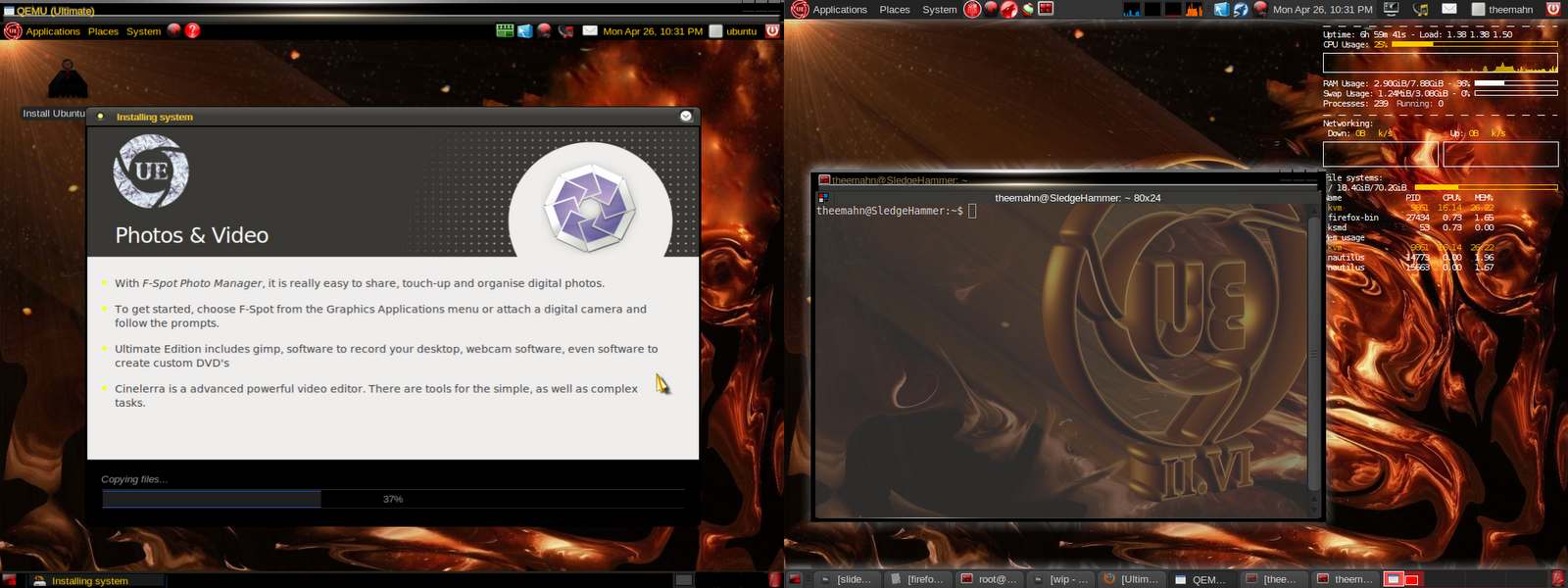Open Applications menu in QEMU guest panel
The height and width of the screenshot is (588, 1568).
point(53,31)
